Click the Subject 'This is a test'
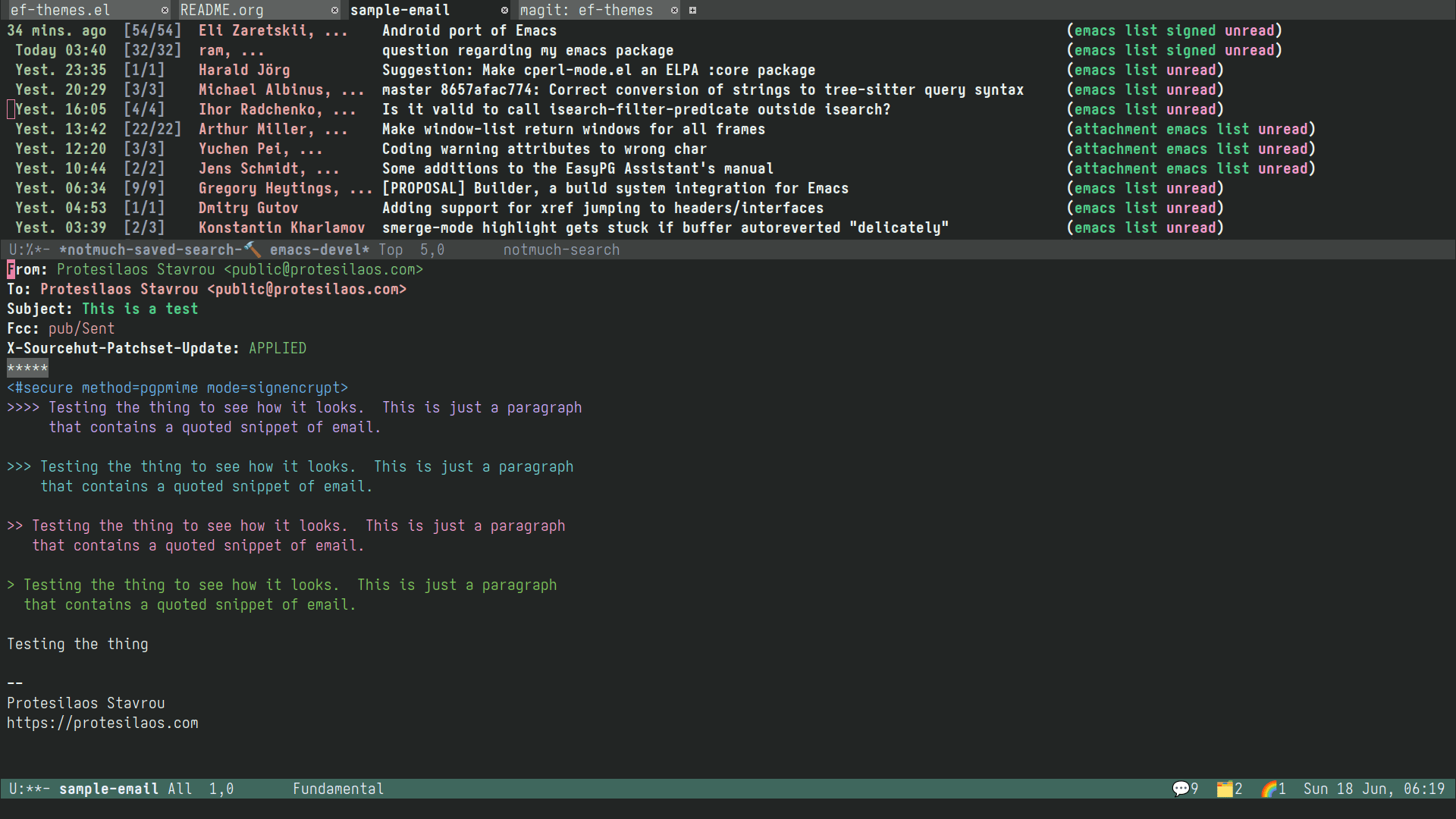The height and width of the screenshot is (819, 1456). click(140, 309)
